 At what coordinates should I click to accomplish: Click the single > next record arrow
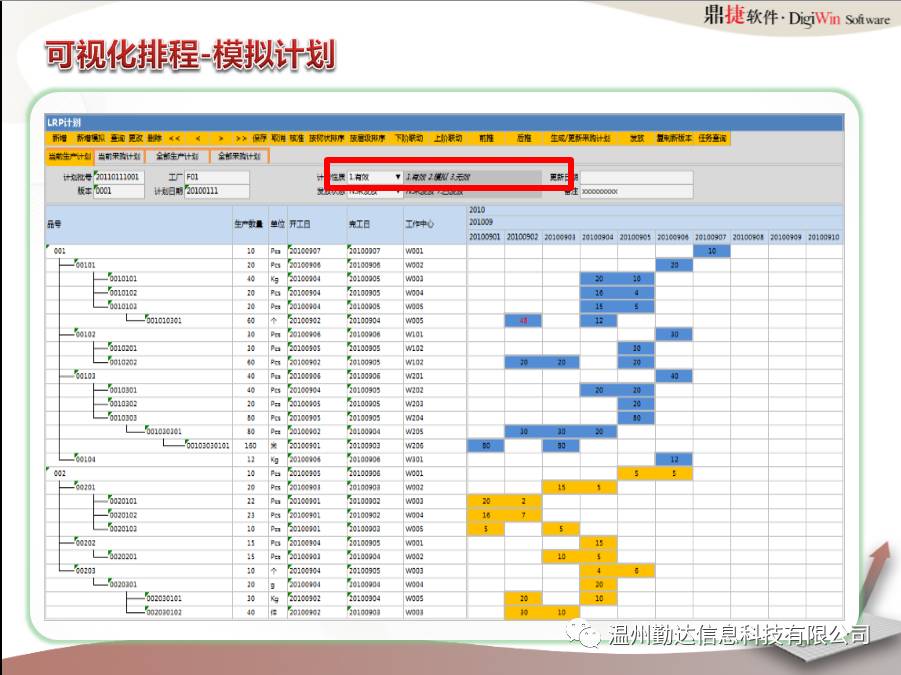tap(220, 138)
